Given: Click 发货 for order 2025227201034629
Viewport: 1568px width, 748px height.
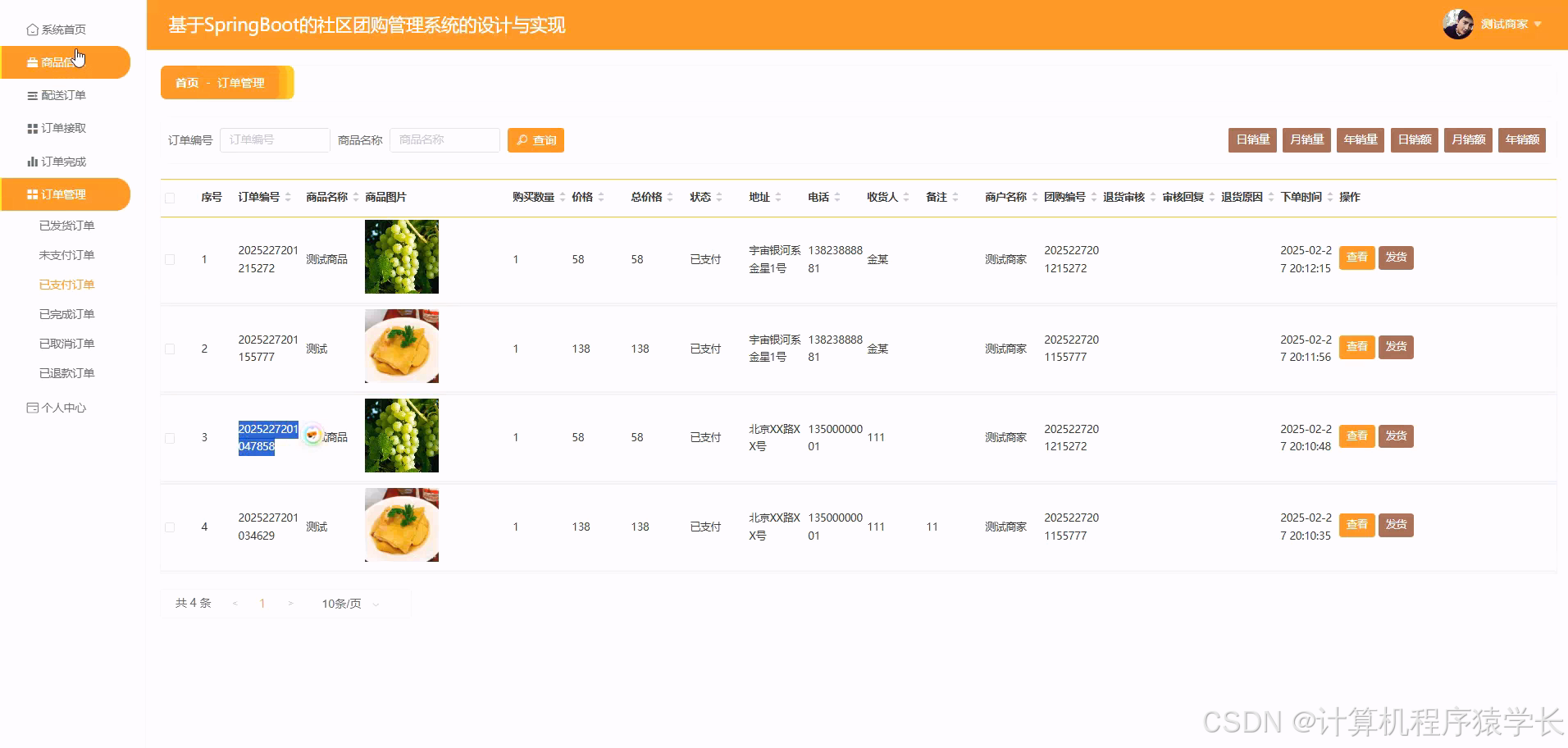Looking at the screenshot, I should 1396,525.
